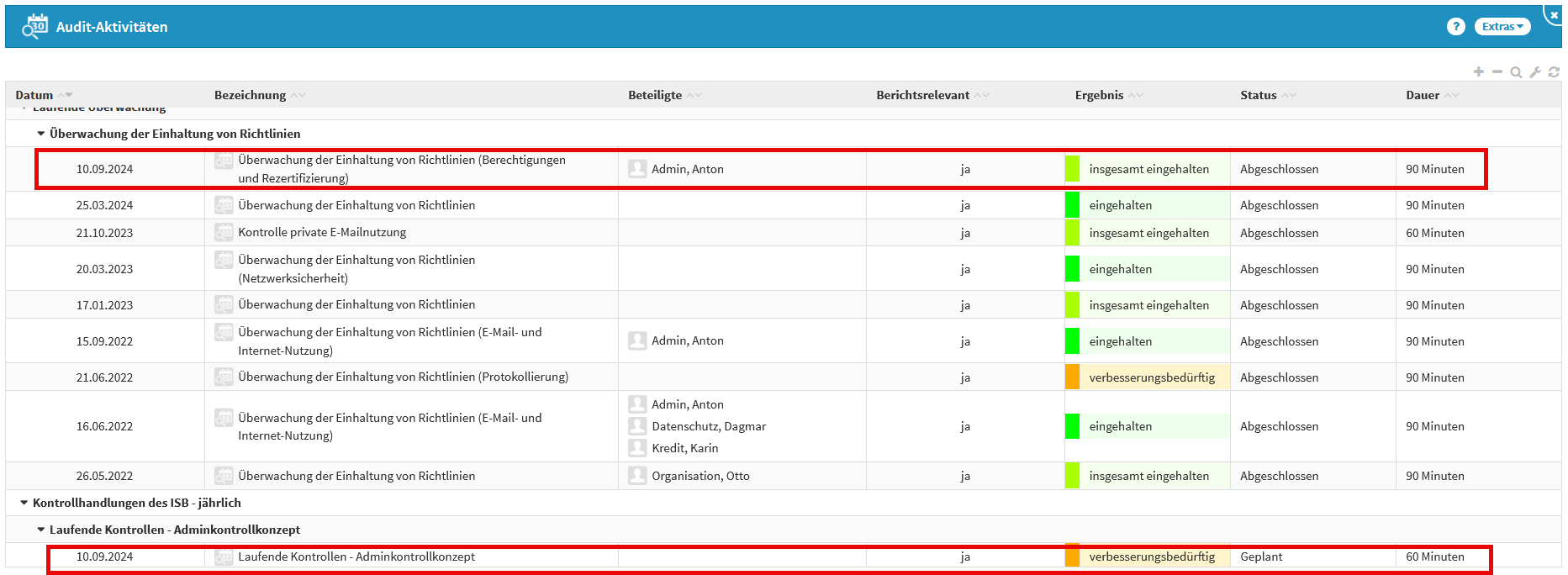
Task: Open the Überwachung der Einhaltung von Richtlinien (Protokollierung) entry
Action: [403, 377]
